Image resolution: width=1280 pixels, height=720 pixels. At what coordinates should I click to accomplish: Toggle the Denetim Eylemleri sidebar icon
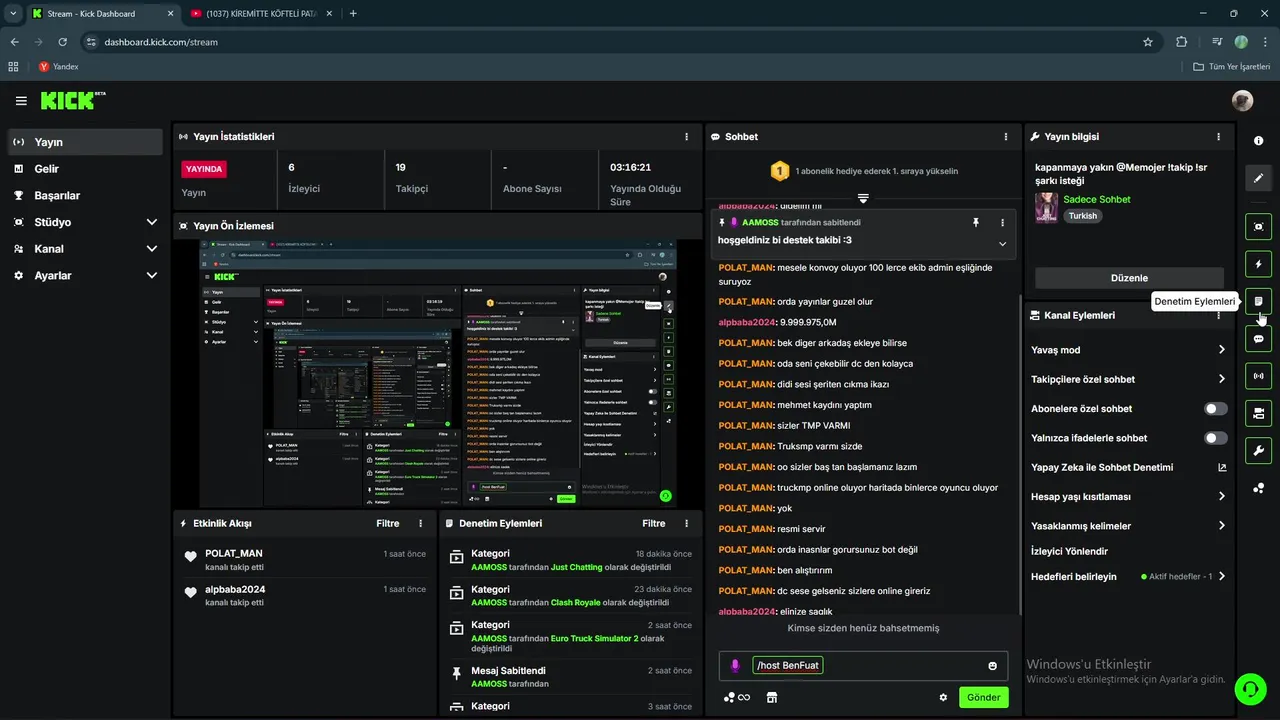click(1258, 301)
